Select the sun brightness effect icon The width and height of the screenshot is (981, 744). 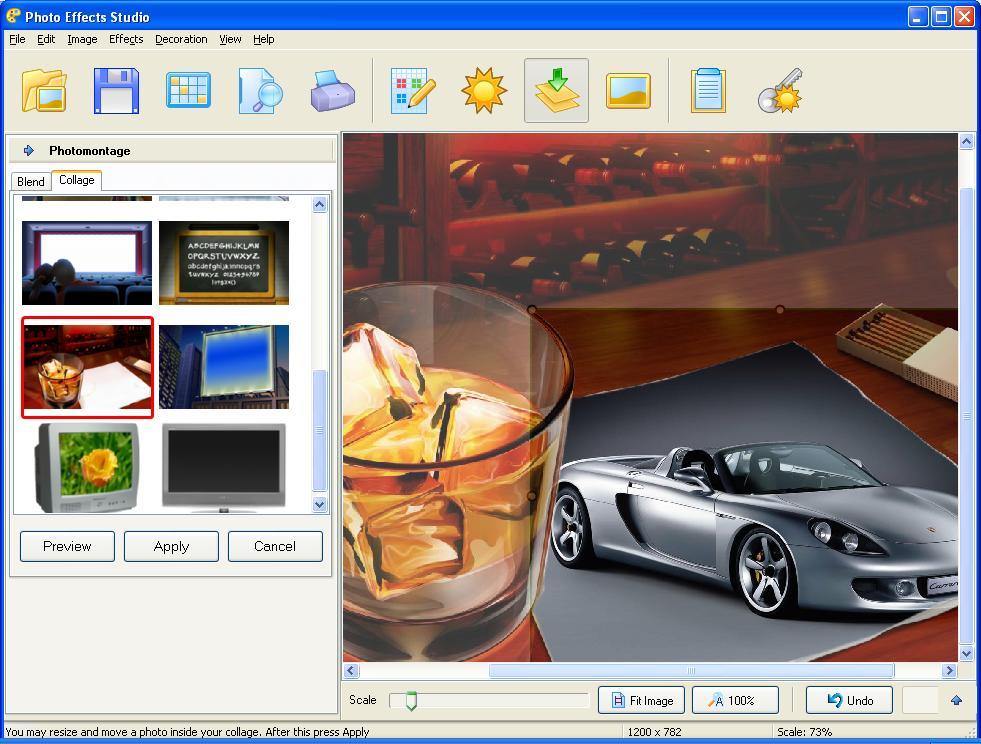[x=483, y=90]
